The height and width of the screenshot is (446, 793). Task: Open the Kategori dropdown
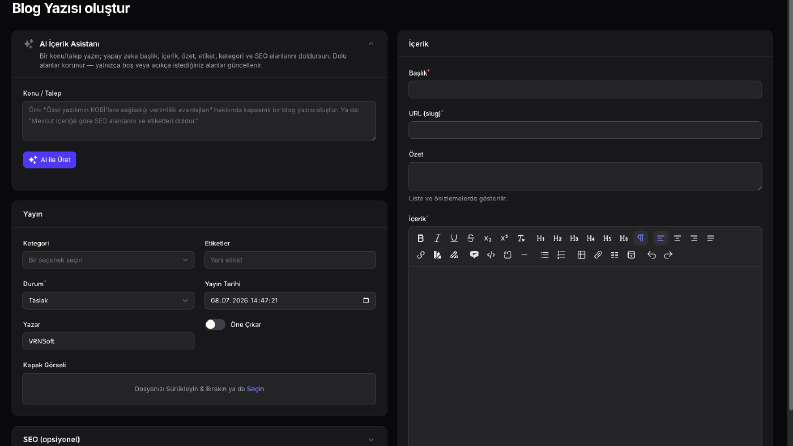point(108,260)
